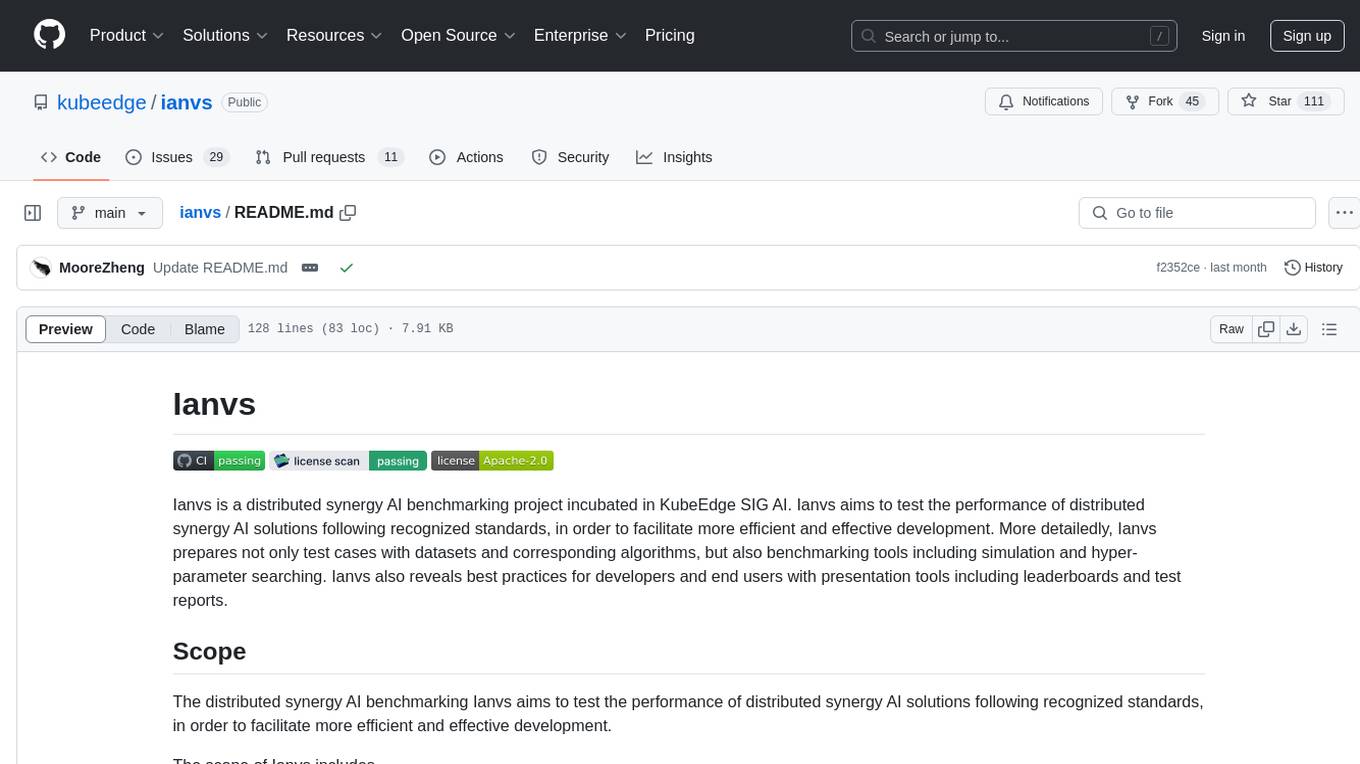The height and width of the screenshot is (764, 1360).
Task: Switch to the Preview view
Action: click(x=66, y=329)
